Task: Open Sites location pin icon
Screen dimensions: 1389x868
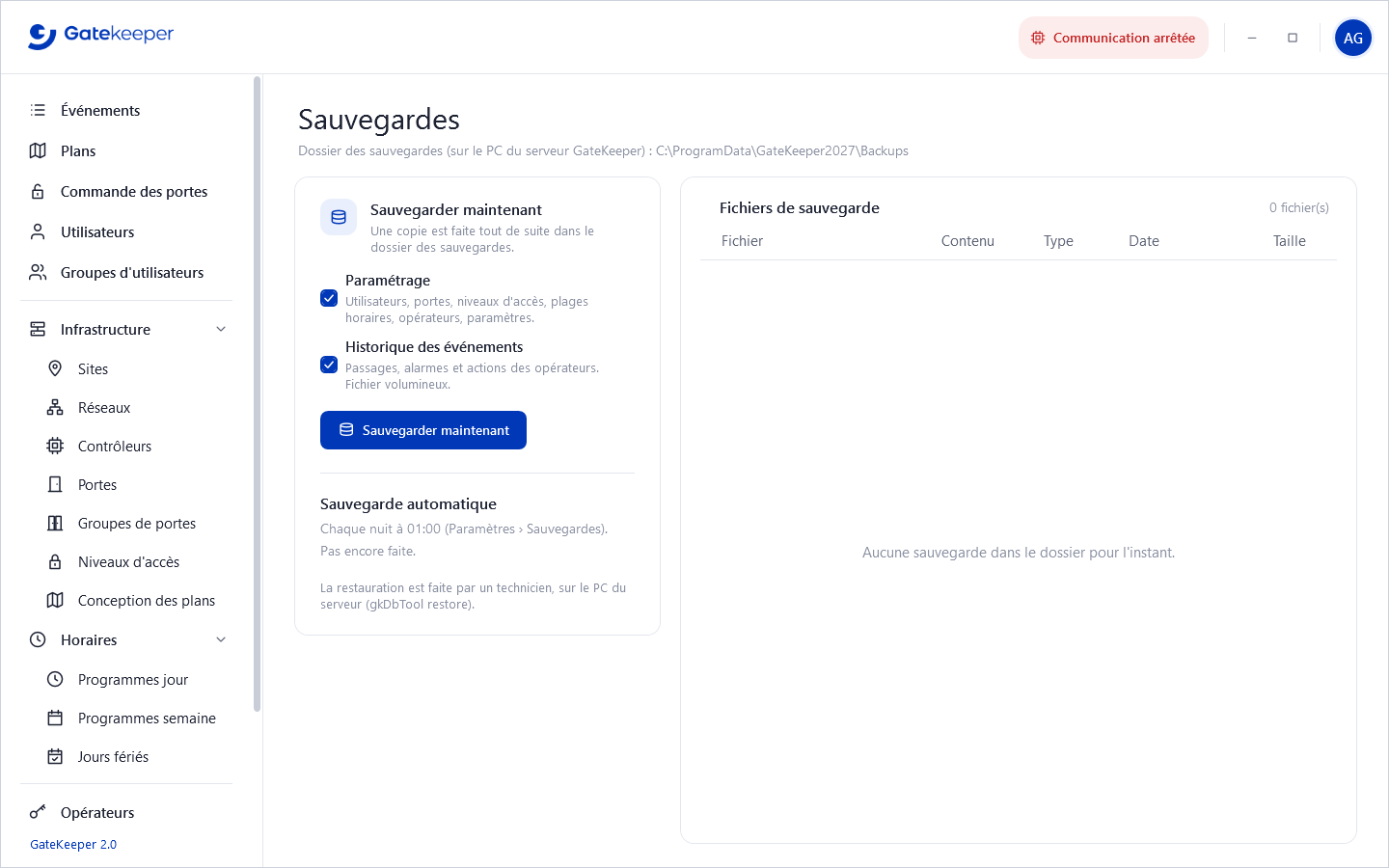Action: click(55, 368)
